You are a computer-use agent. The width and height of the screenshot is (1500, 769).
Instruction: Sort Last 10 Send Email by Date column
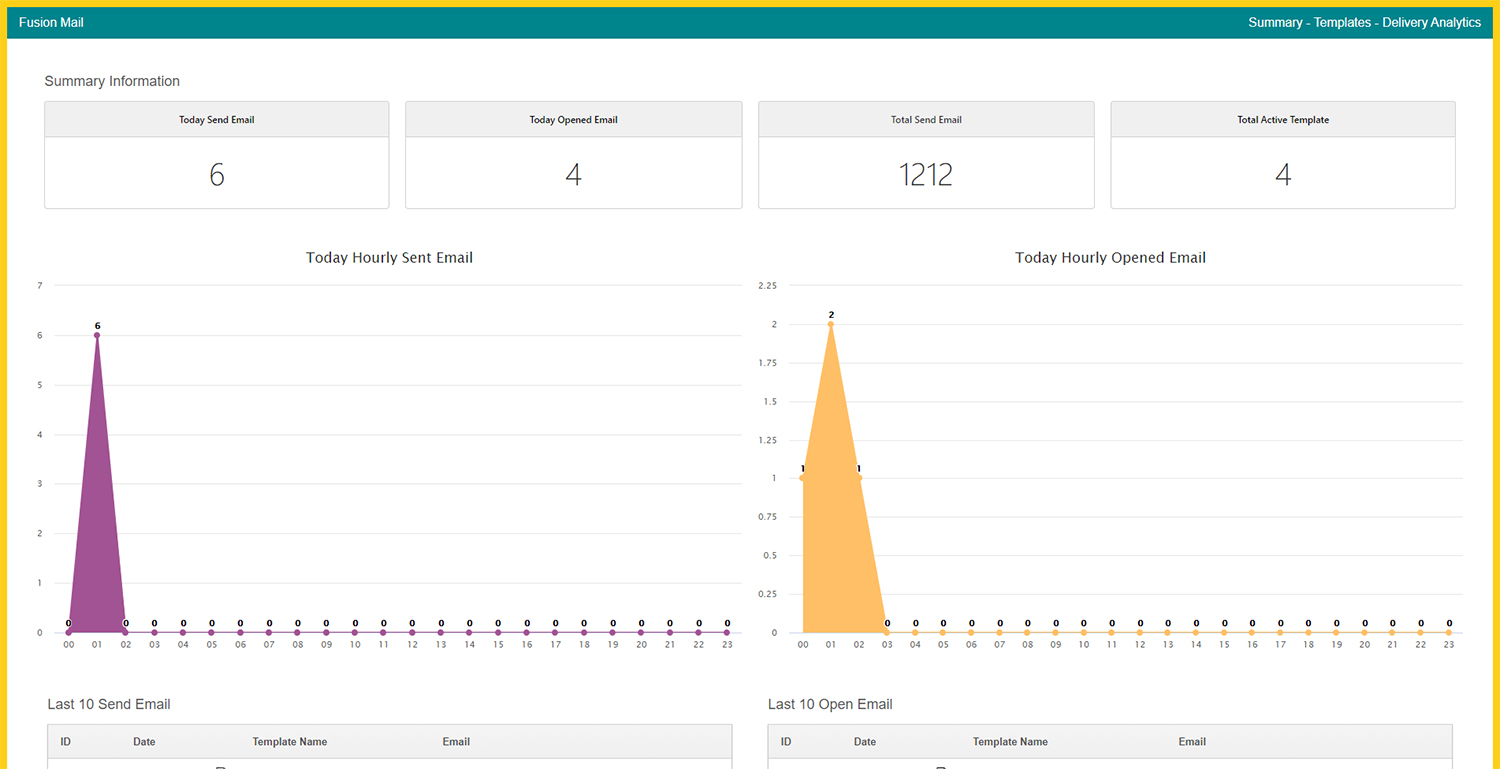click(144, 742)
